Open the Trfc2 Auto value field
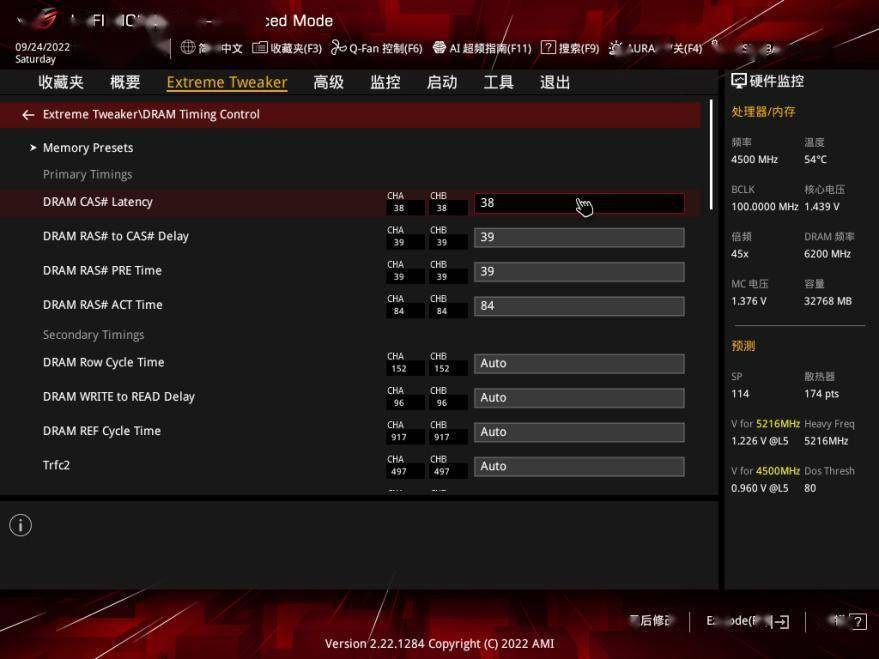The width and height of the screenshot is (879, 659). click(x=578, y=466)
